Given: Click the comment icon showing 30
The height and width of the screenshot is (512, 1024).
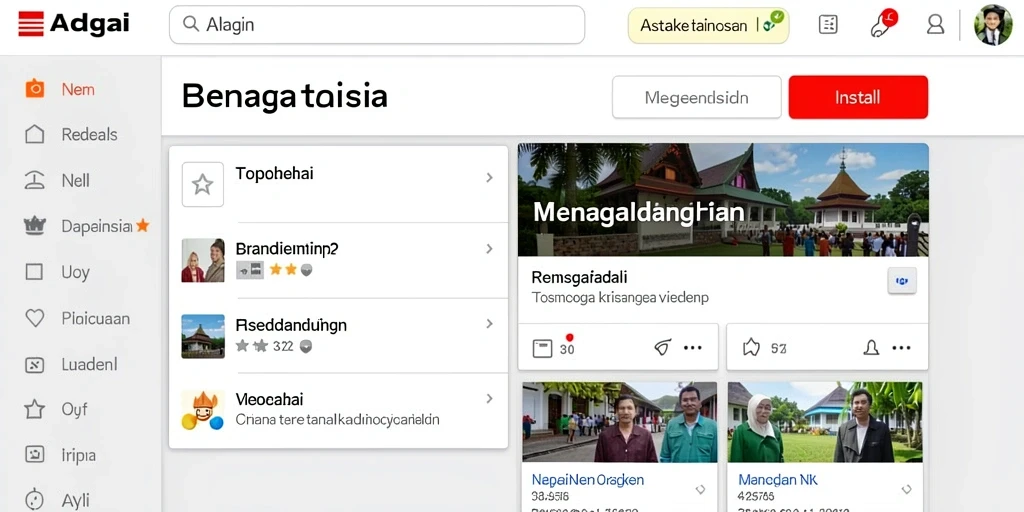Looking at the screenshot, I should tap(542, 349).
